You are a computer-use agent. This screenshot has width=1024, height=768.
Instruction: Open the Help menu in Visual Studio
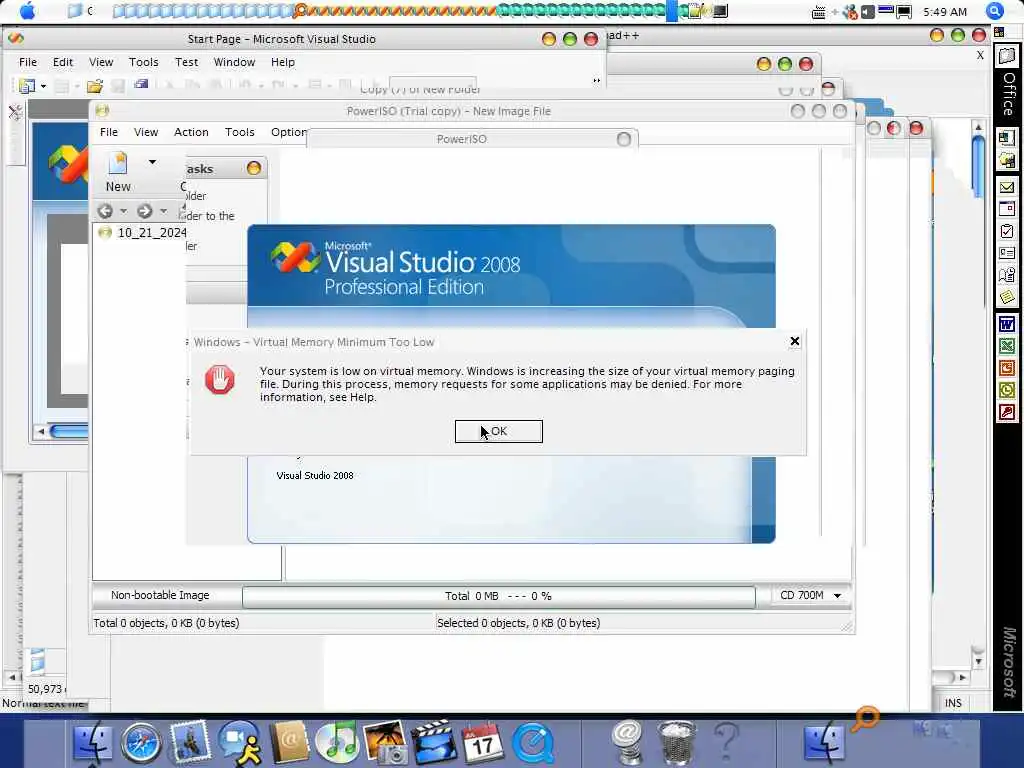pyautogui.click(x=283, y=62)
